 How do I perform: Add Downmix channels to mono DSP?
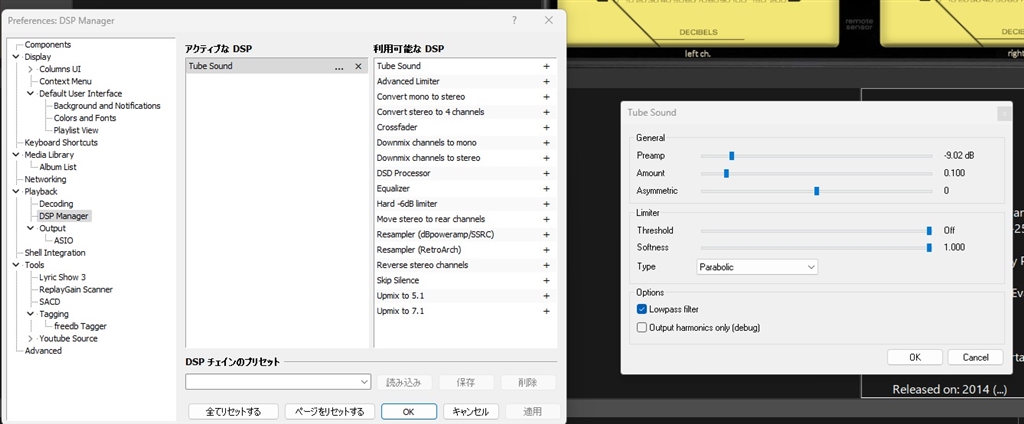click(x=546, y=143)
